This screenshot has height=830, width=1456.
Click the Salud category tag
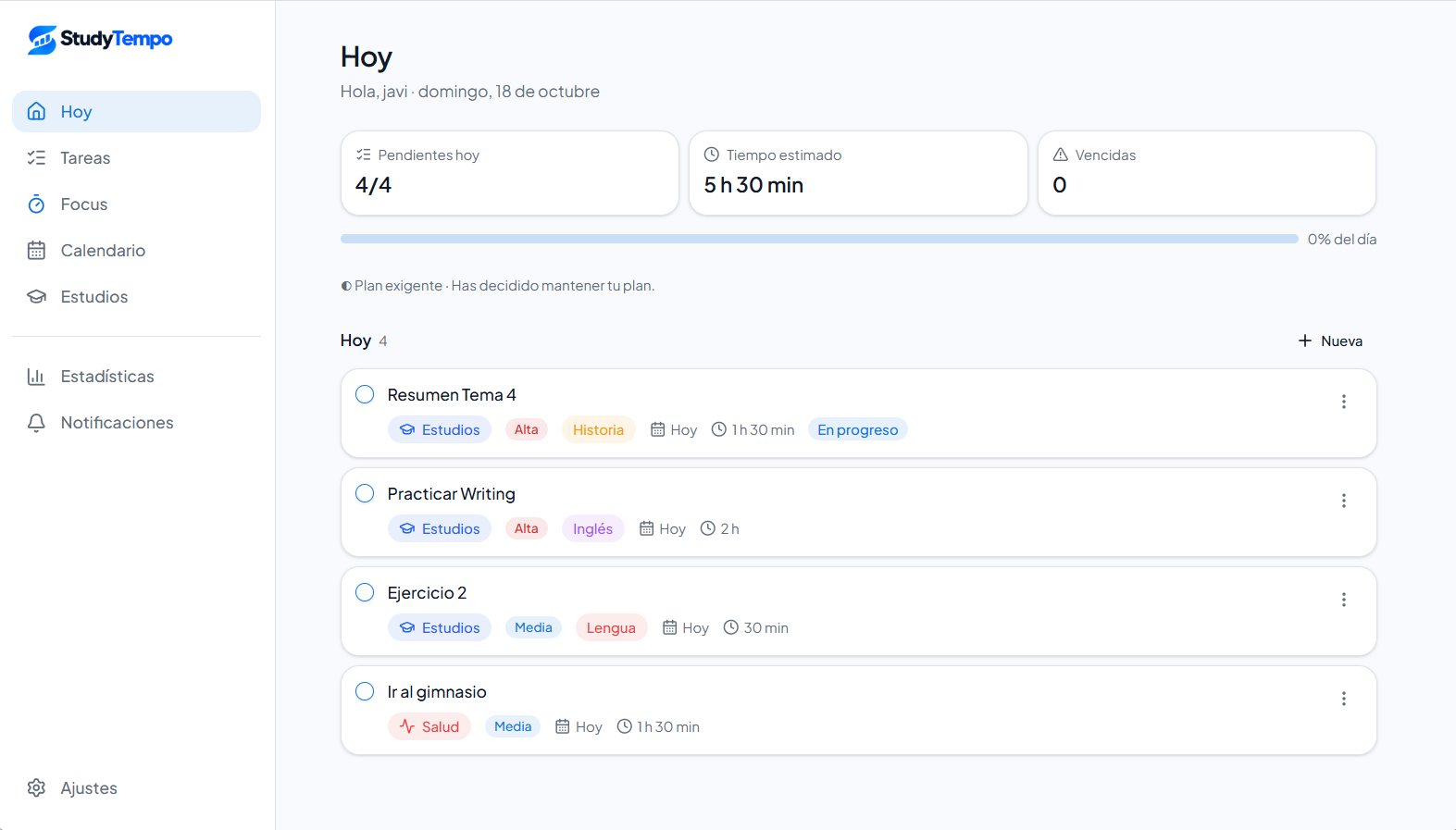(x=429, y=726)
